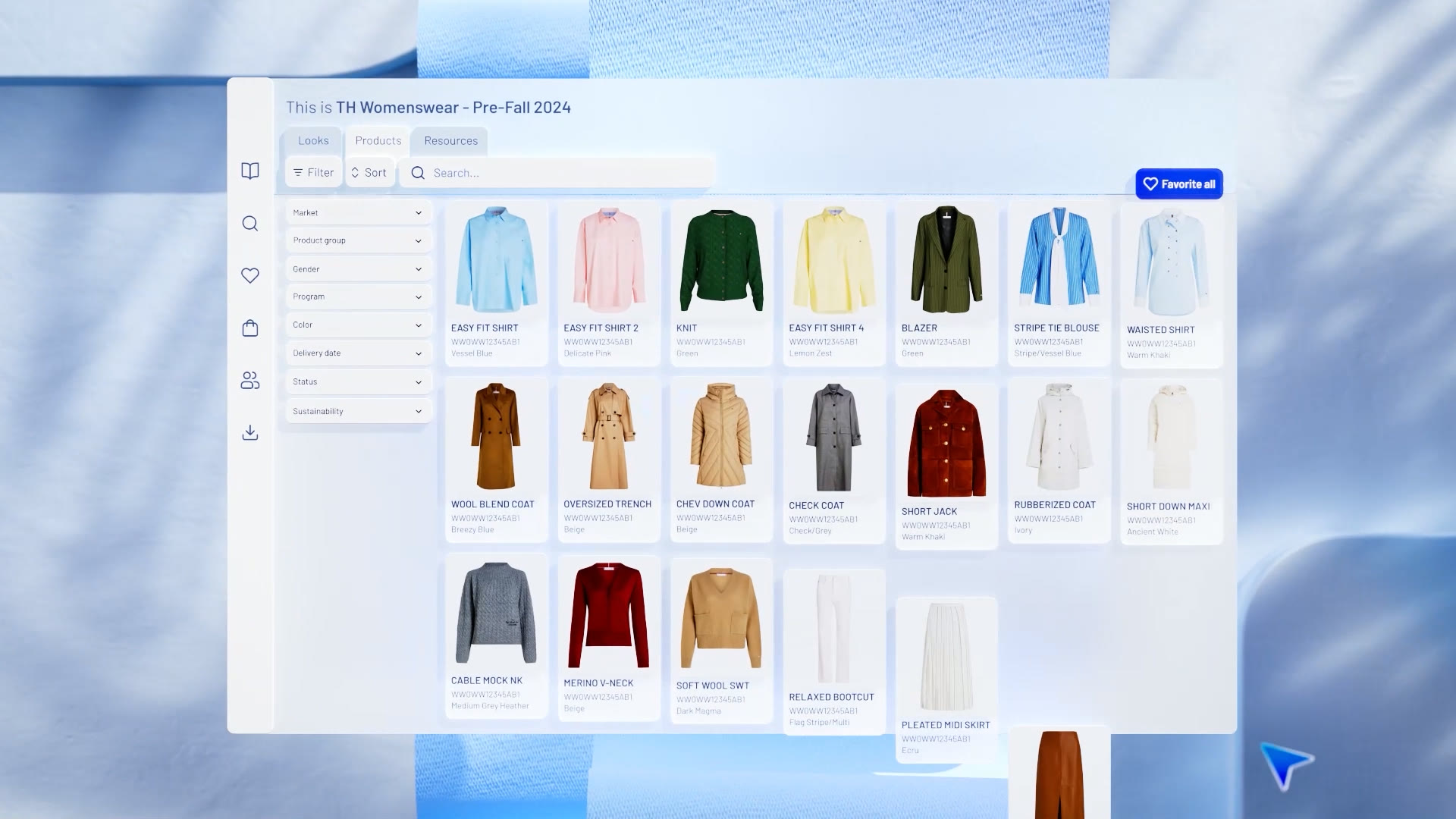The image size is (1456, 819).
Task: Open the shopping bag icon in sidebar
Action: click(x=250, y=328)
